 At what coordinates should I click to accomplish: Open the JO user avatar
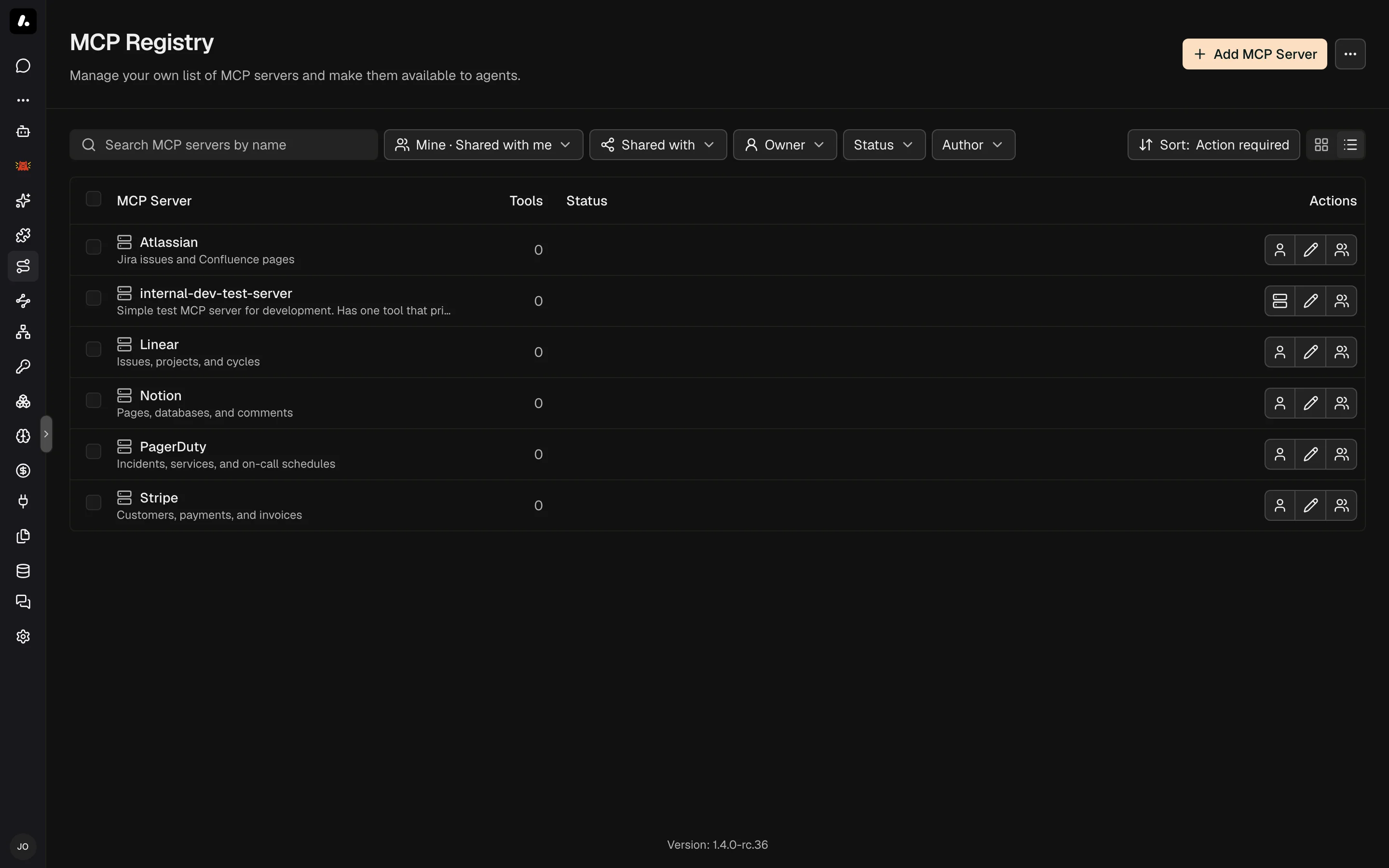click(x=23, y=846)
